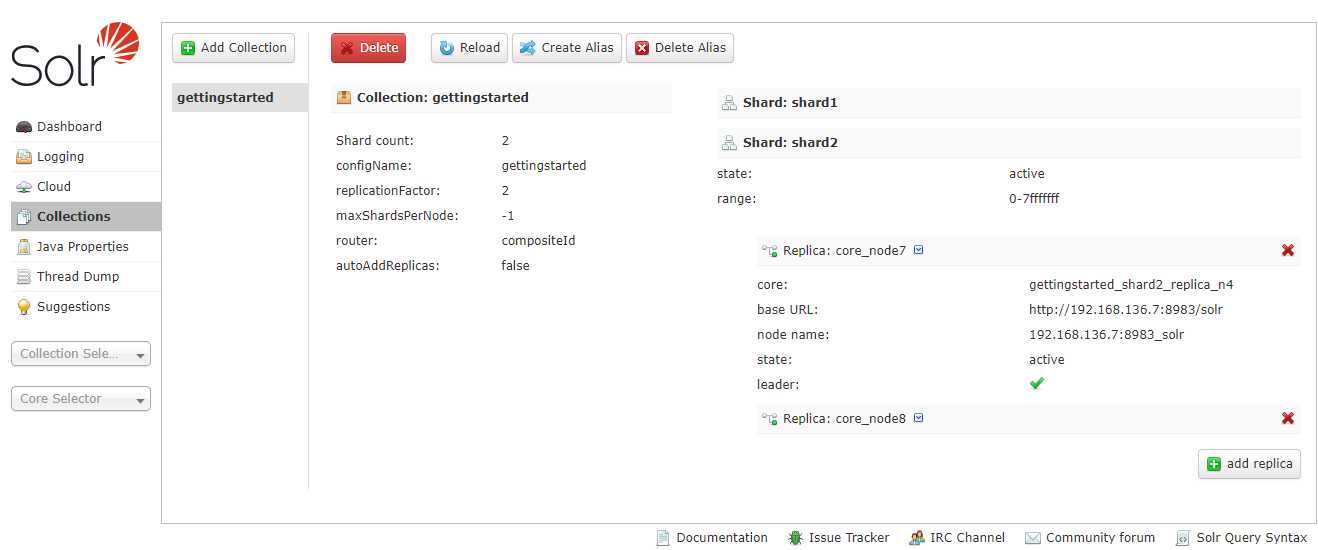Click the Logging notepad icon
This screenshot has width=1318, height=550.
point(24,157)
